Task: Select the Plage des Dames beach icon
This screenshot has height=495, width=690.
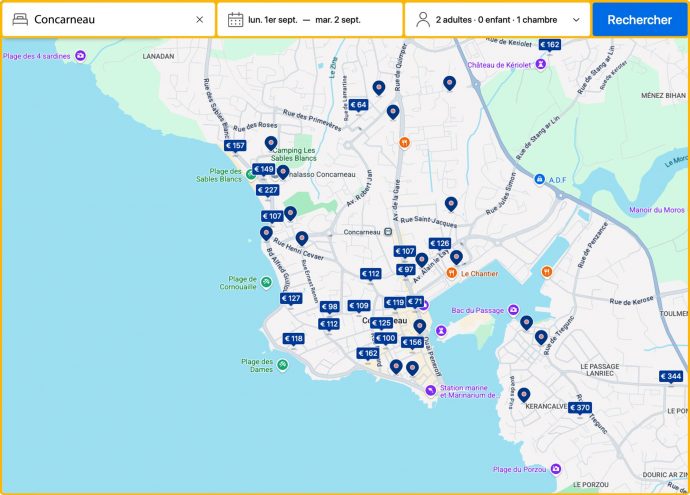Action: point(283,365)
